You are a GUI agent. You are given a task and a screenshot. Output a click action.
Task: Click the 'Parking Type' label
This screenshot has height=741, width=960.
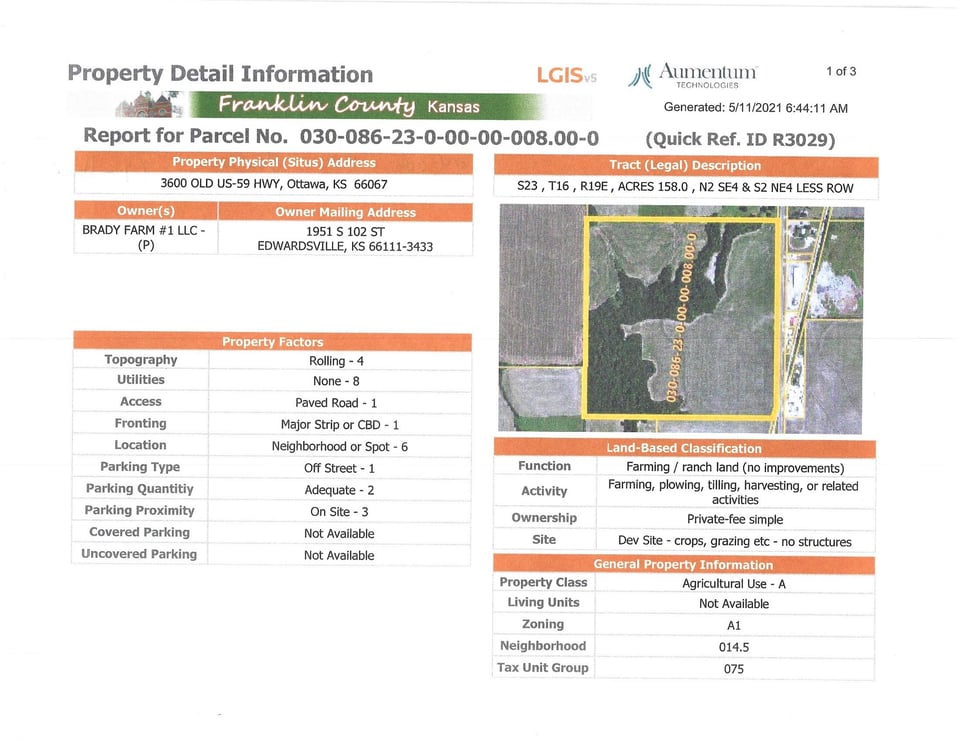tap(140, 467)
